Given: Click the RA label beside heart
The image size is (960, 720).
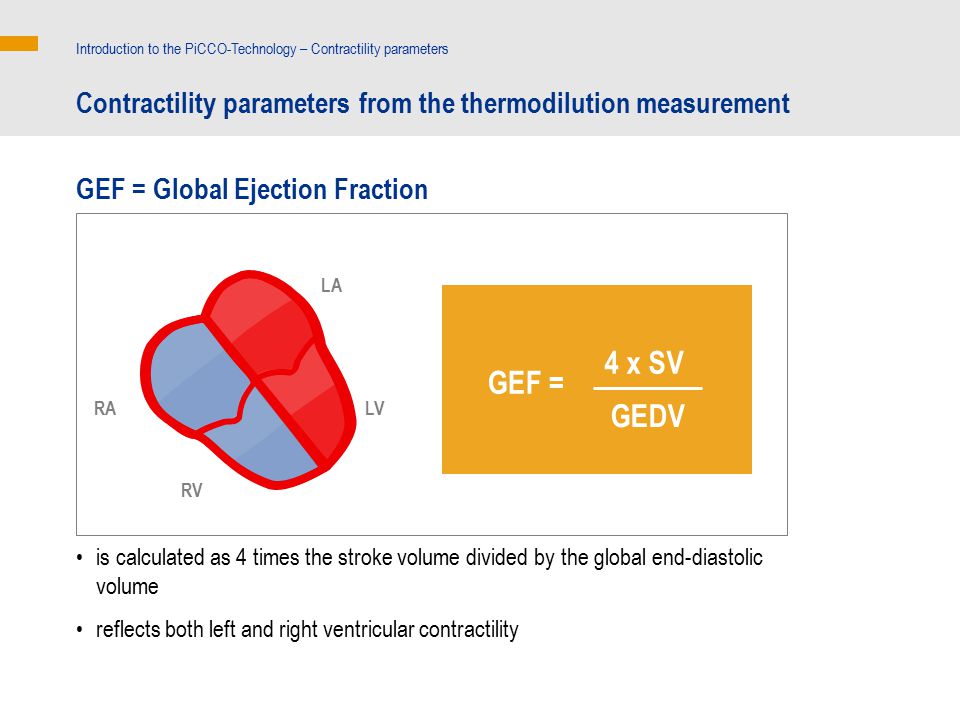Looking at the screenshot, I should [x=105, y=408].
